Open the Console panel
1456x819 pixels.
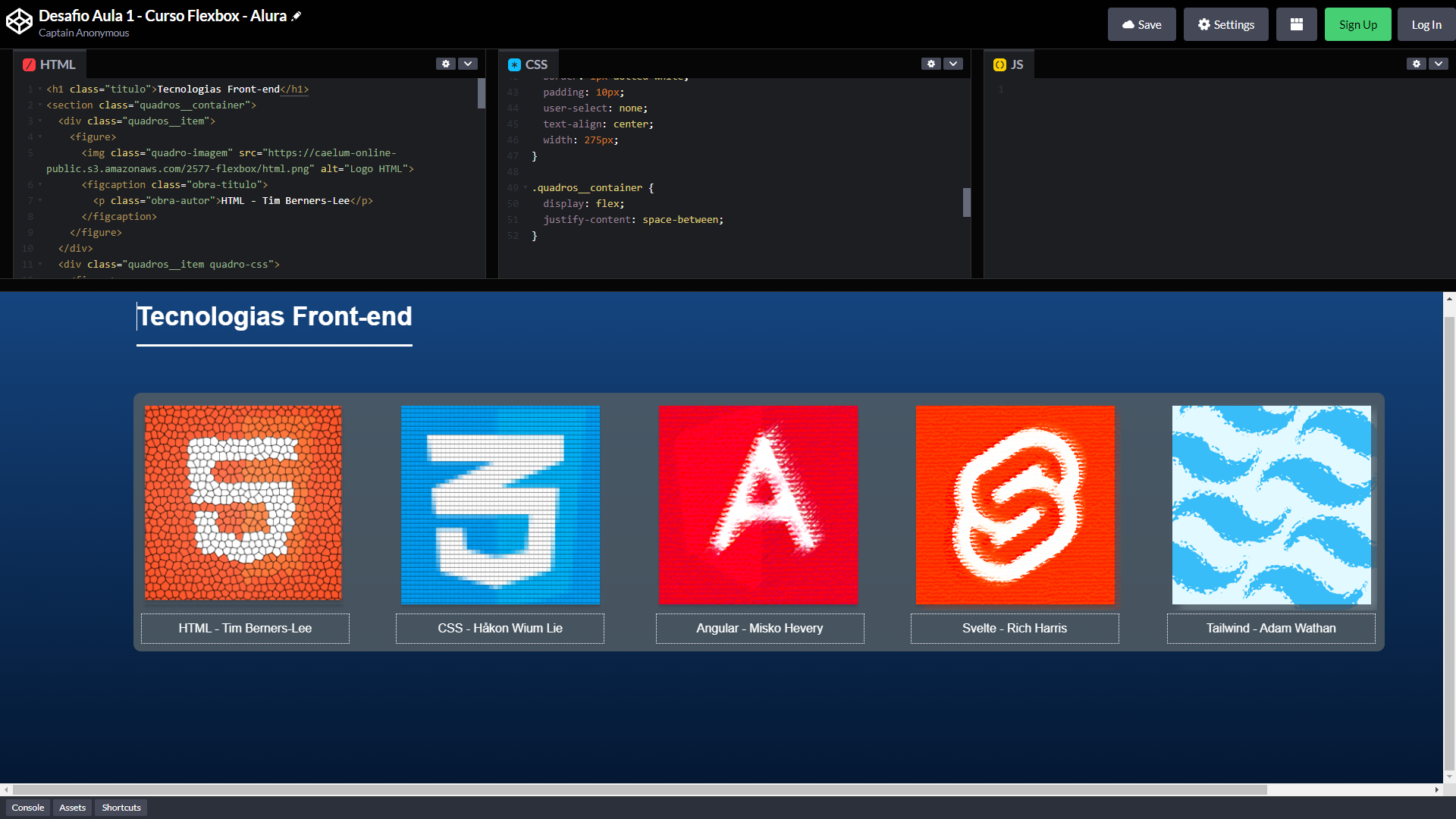tap(28, 808)
